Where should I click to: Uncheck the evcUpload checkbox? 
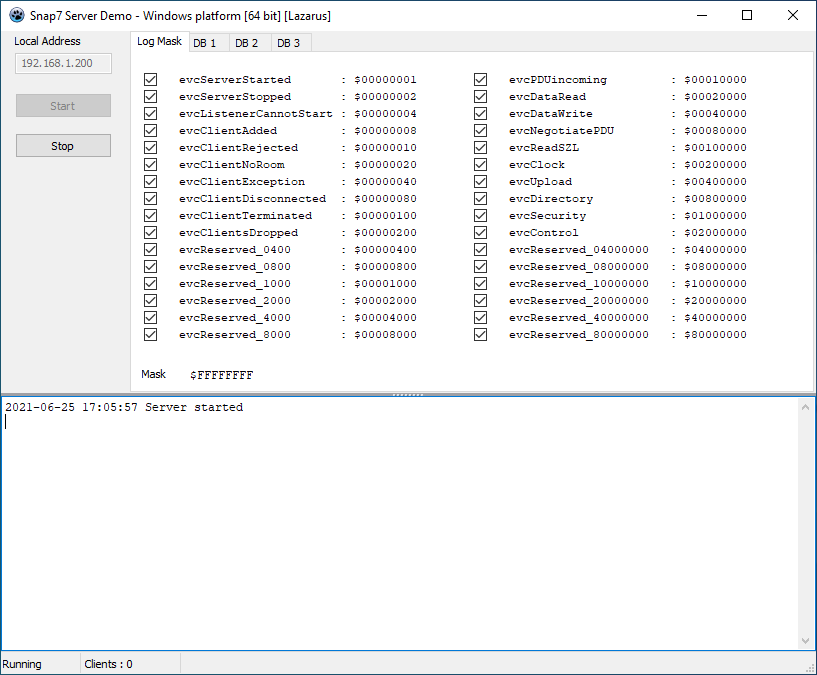(x=480, y=181)
